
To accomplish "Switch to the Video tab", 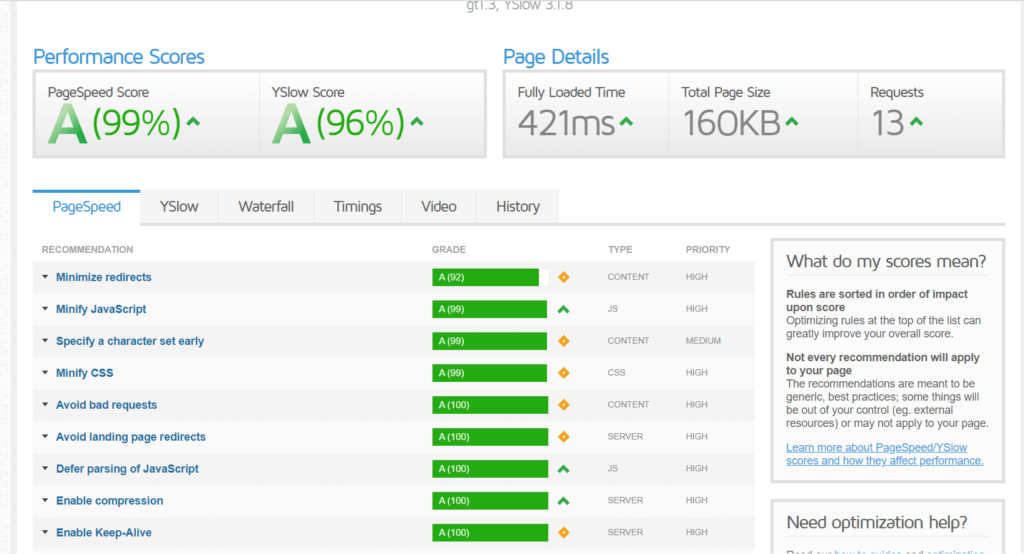I will [x=439, y=207].
